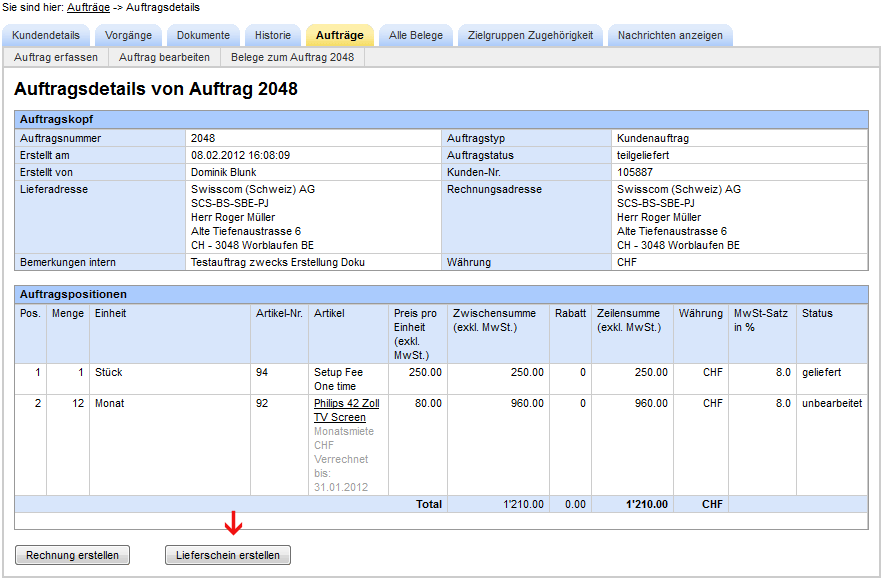The image size is (885, 581).
Task: Click creation date 08.02.2012 16:08:09
Action: pos(240,155)
